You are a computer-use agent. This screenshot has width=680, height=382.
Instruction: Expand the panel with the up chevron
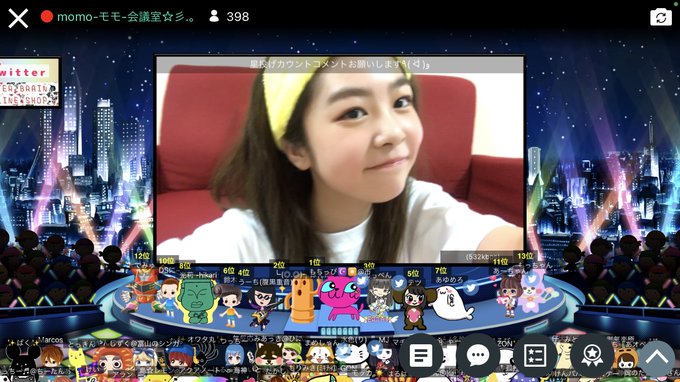point(657,357)
